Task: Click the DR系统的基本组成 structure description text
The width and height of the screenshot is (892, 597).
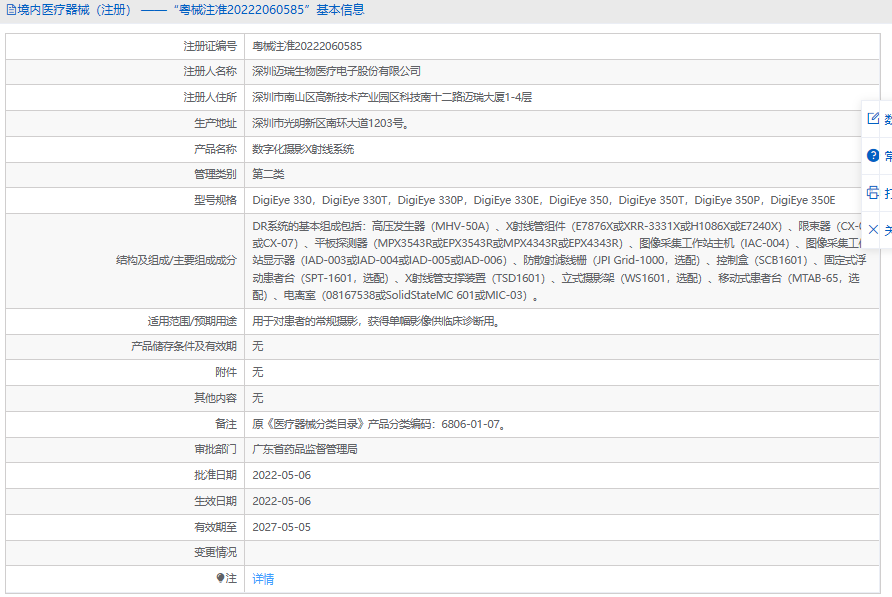Action: (560, 261)
